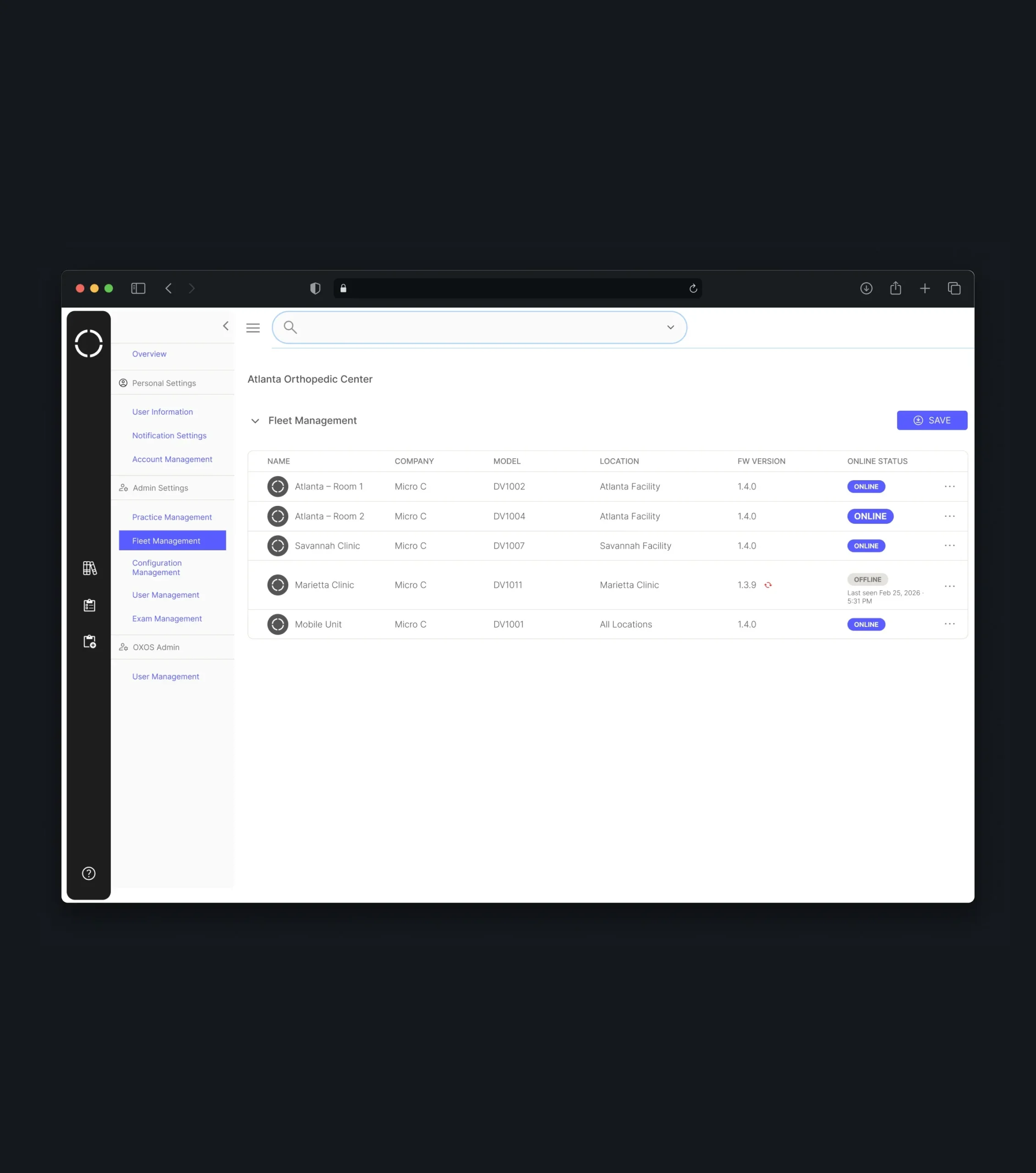Screen dimensions: 1036x1173
Task: Click the OXOS circular logo icon
Action: 88,344
